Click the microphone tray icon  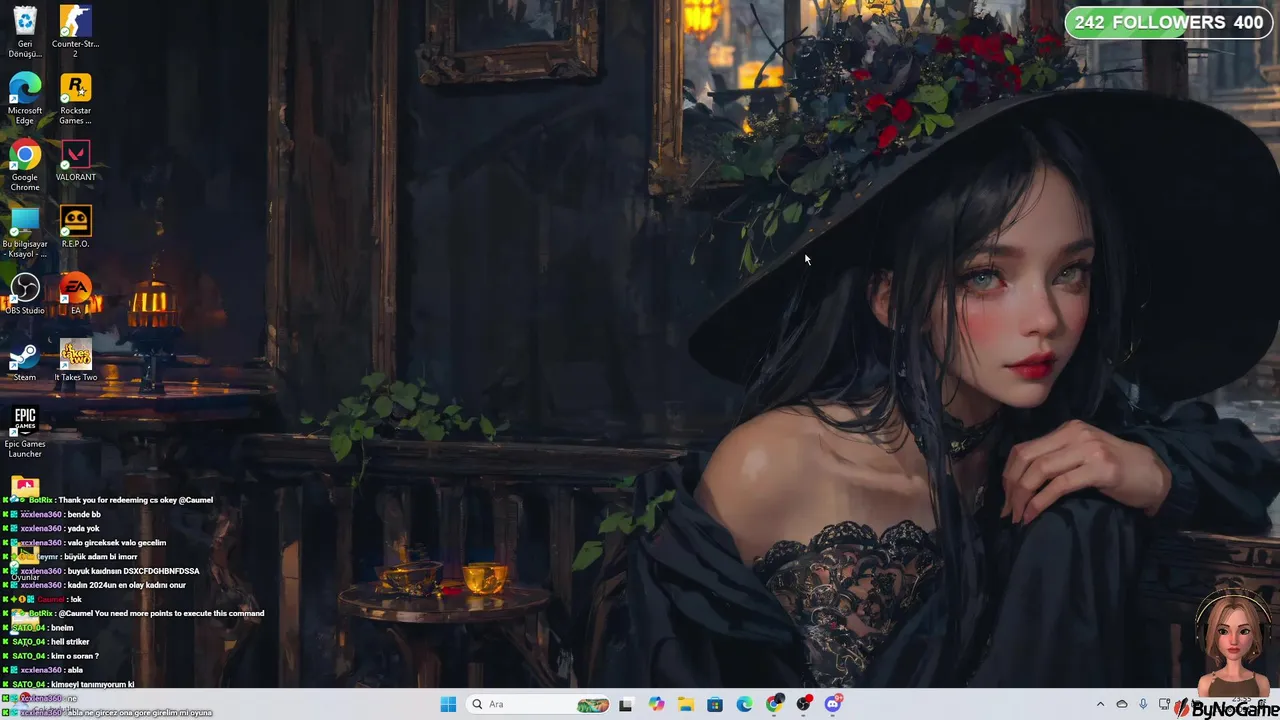(1143, 704)
